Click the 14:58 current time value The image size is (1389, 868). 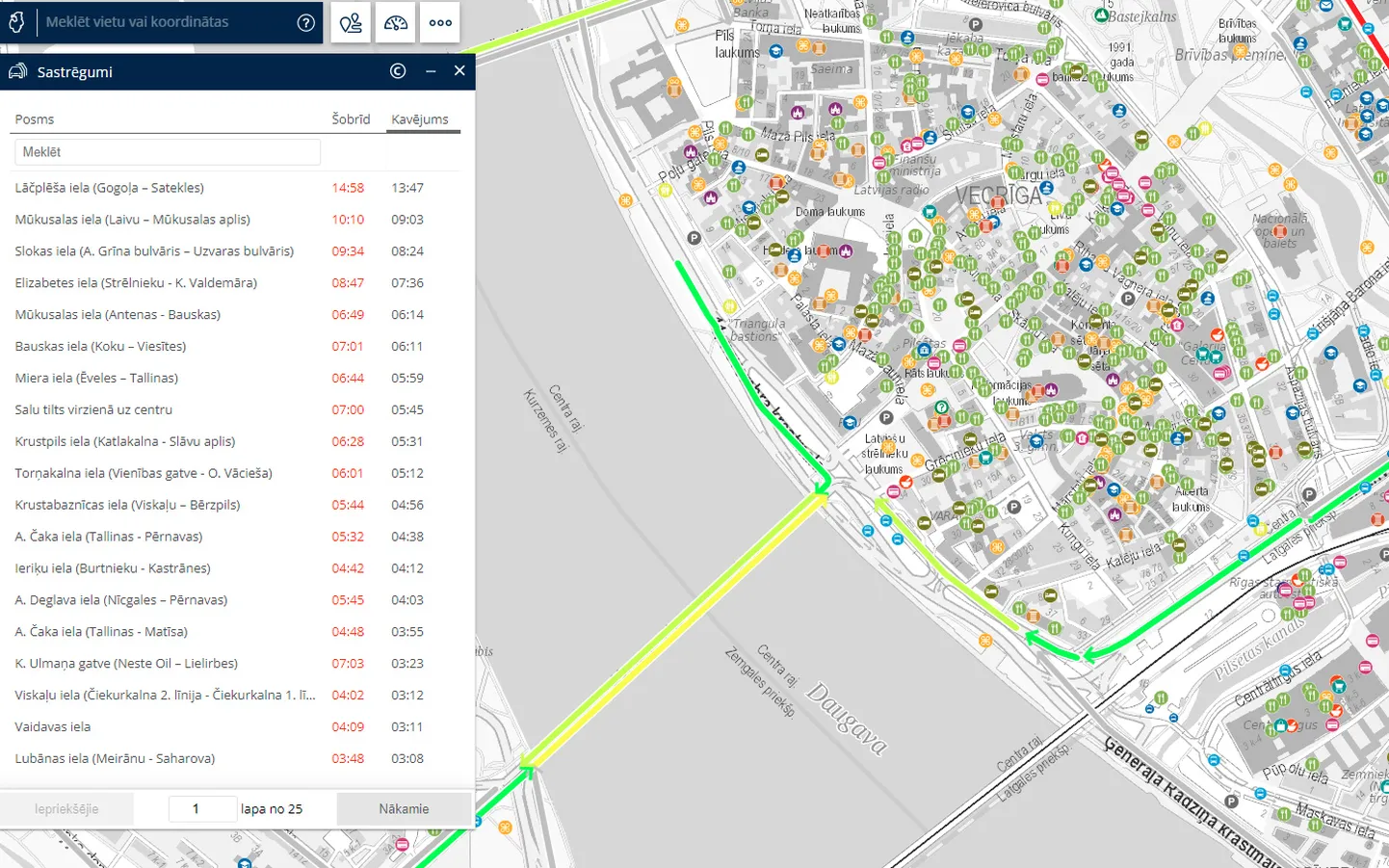tap(348, 188)
